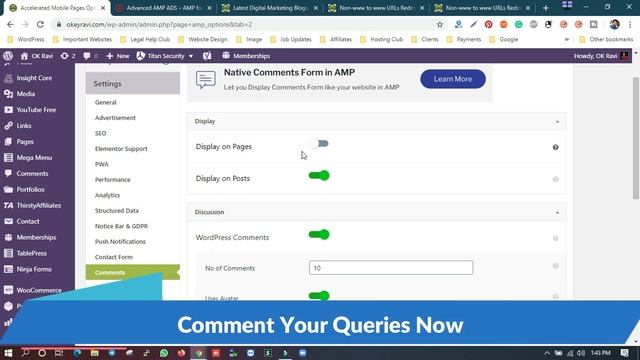Open Portfolios sidebar item
This screenshot has height=360, width=640.
30,189
